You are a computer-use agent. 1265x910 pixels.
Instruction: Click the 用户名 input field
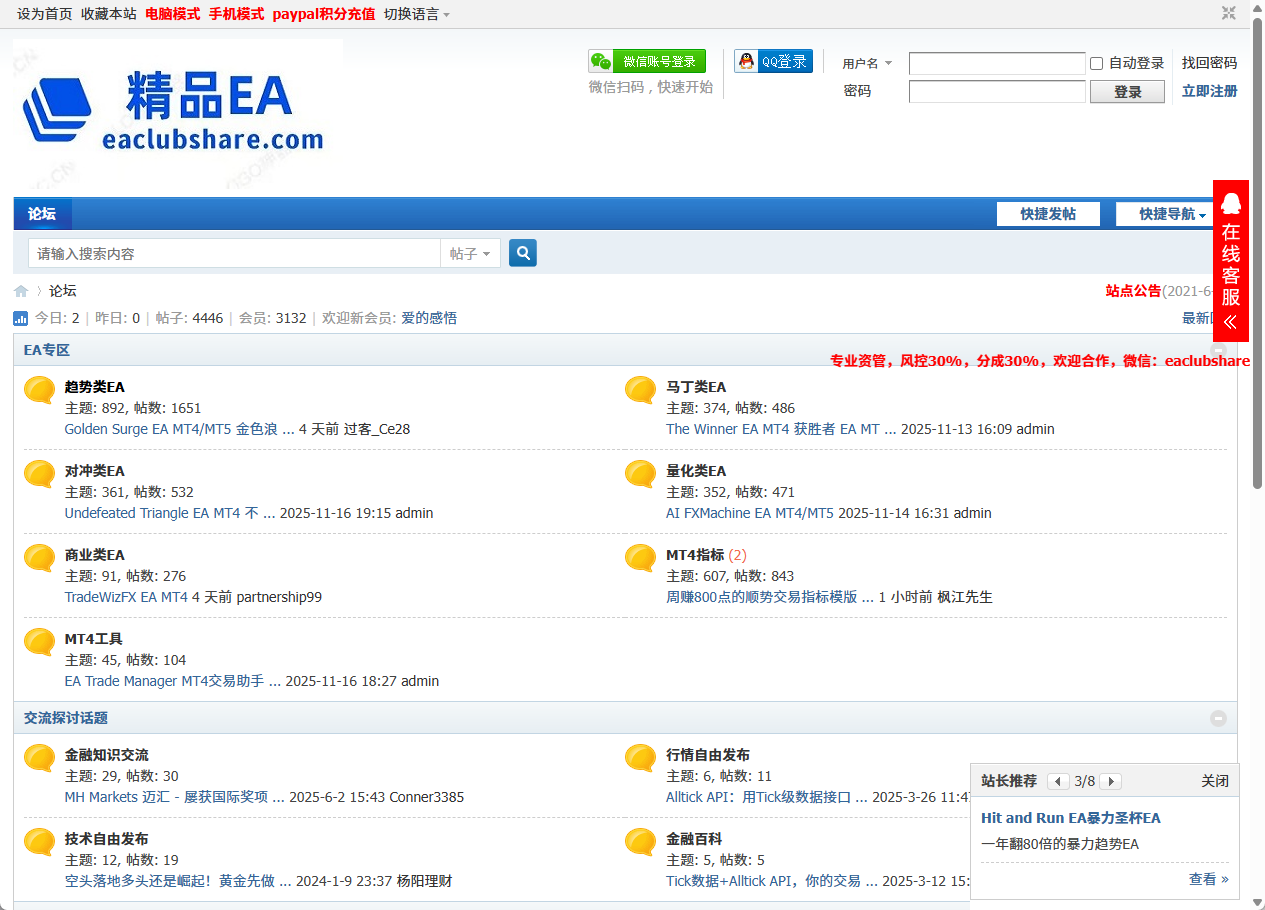click(x=996, y=63)
